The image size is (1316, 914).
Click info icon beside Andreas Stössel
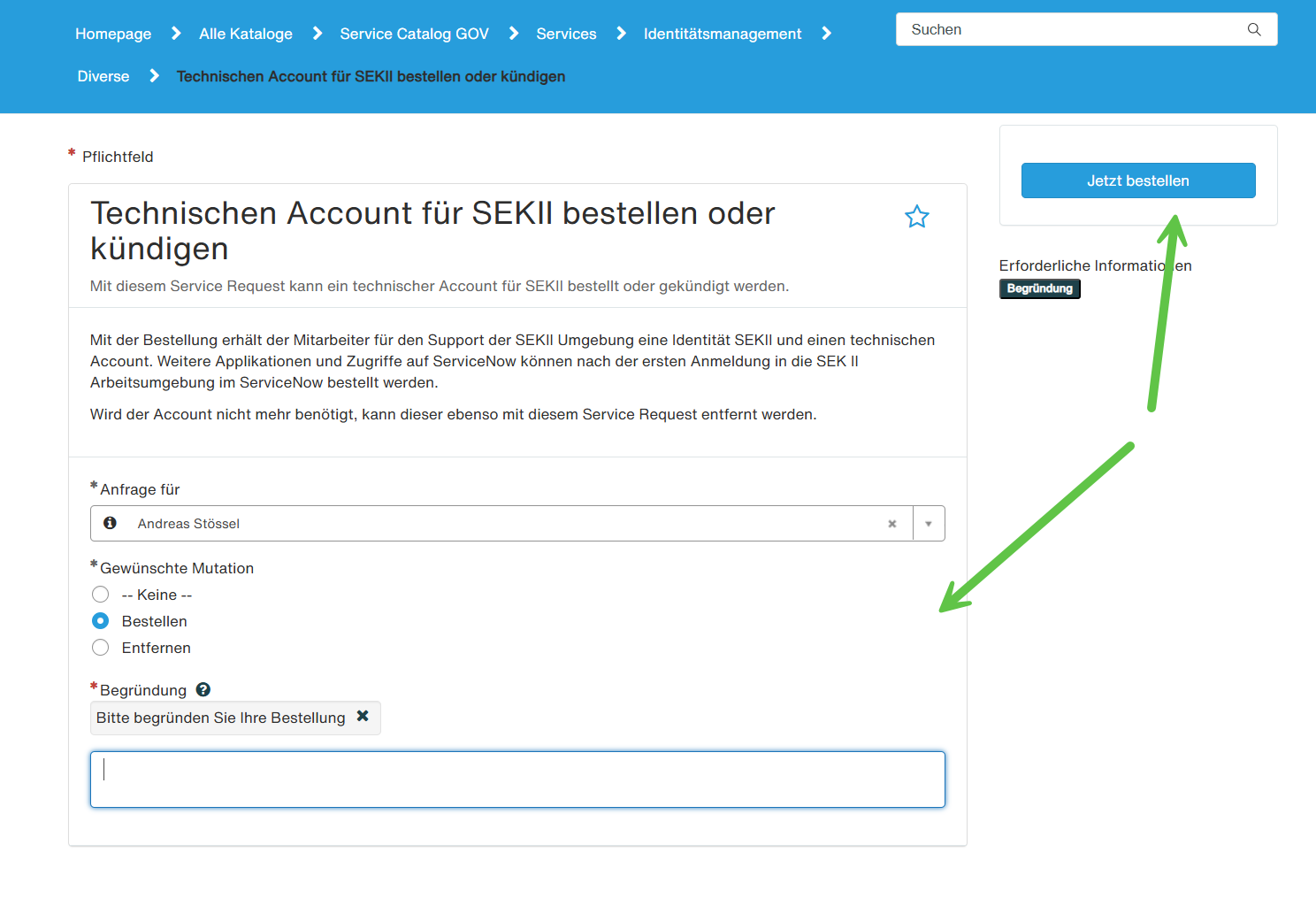pyautogui.click(x=110, y=523)
